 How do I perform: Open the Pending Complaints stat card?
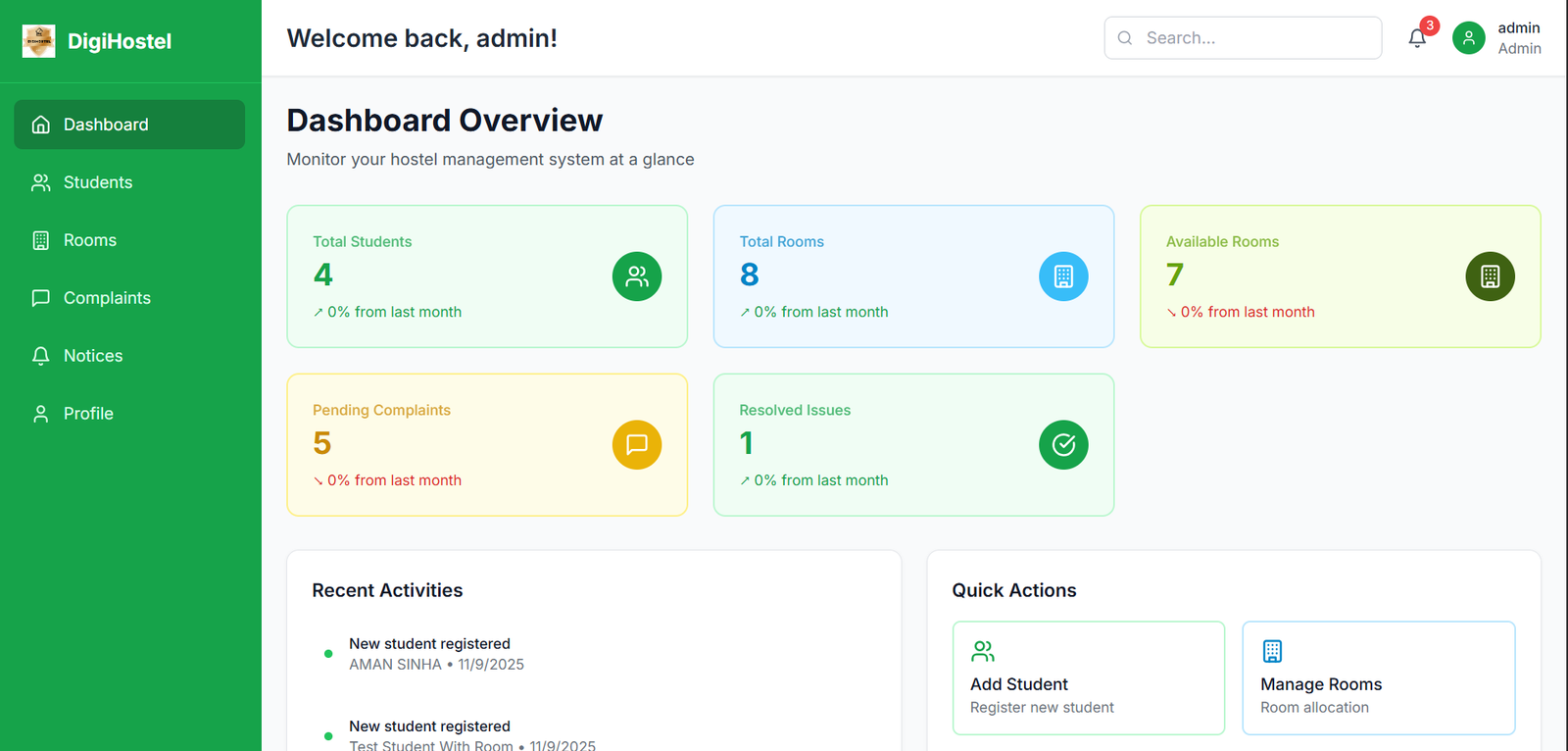pos(487,445)
